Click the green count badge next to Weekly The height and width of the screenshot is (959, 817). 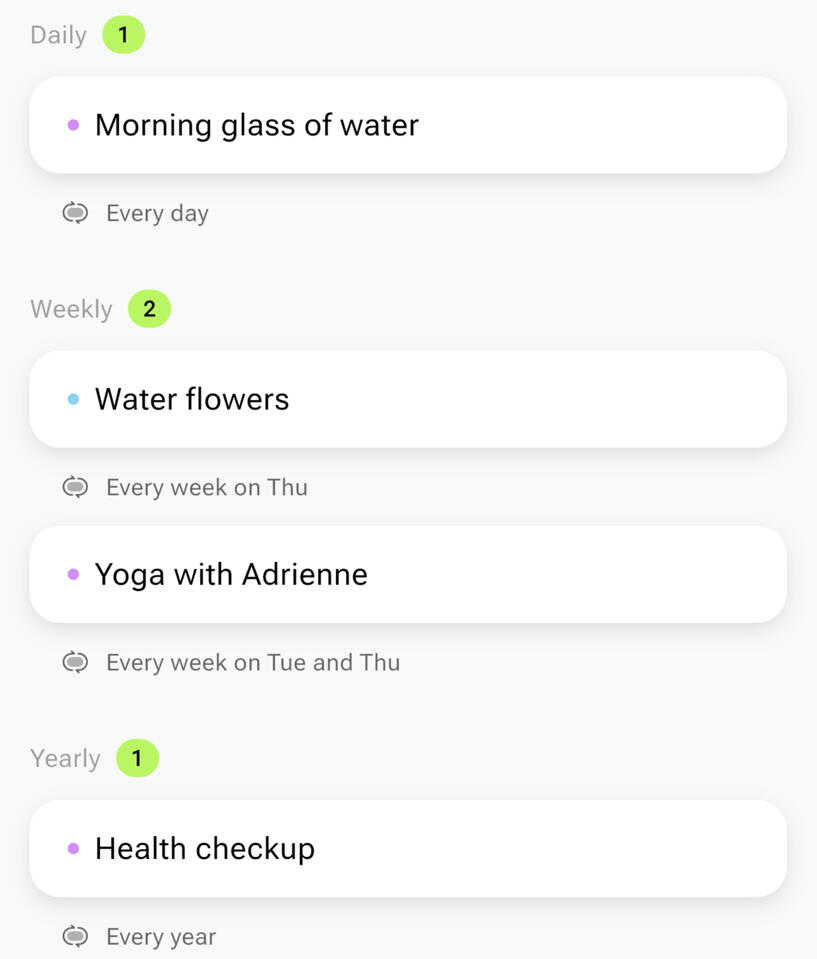pos(150,309)
